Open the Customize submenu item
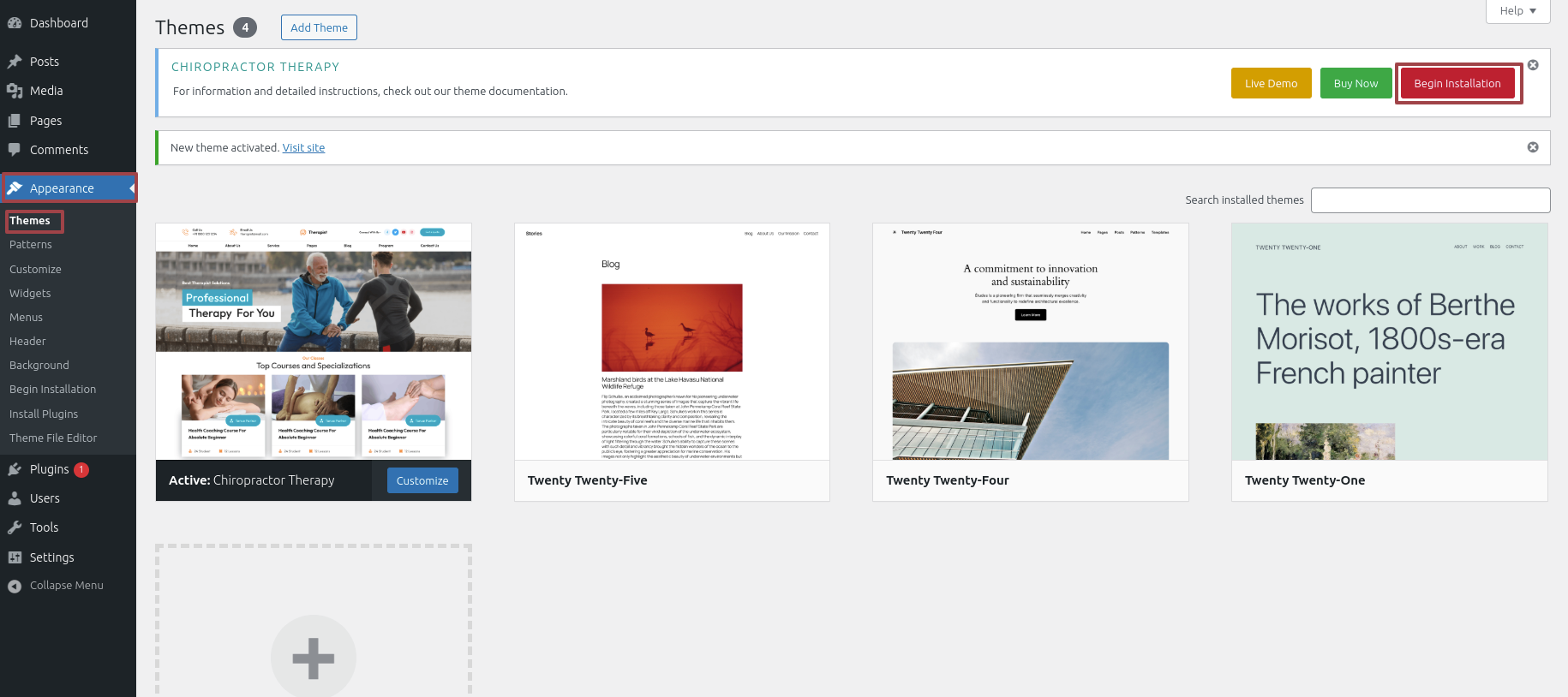Screen dimensions: 1568x697 [35, 269]
